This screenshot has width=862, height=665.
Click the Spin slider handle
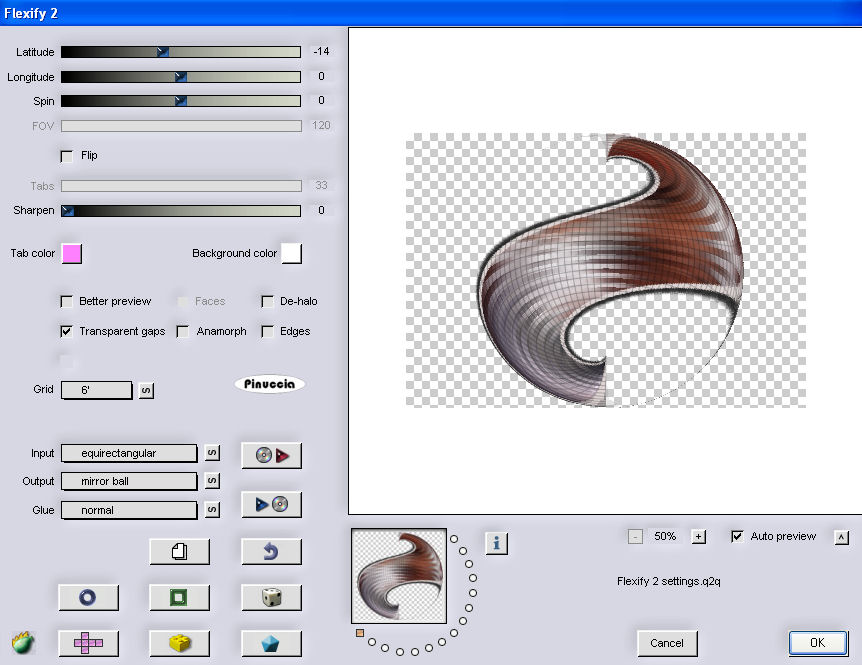181,101
